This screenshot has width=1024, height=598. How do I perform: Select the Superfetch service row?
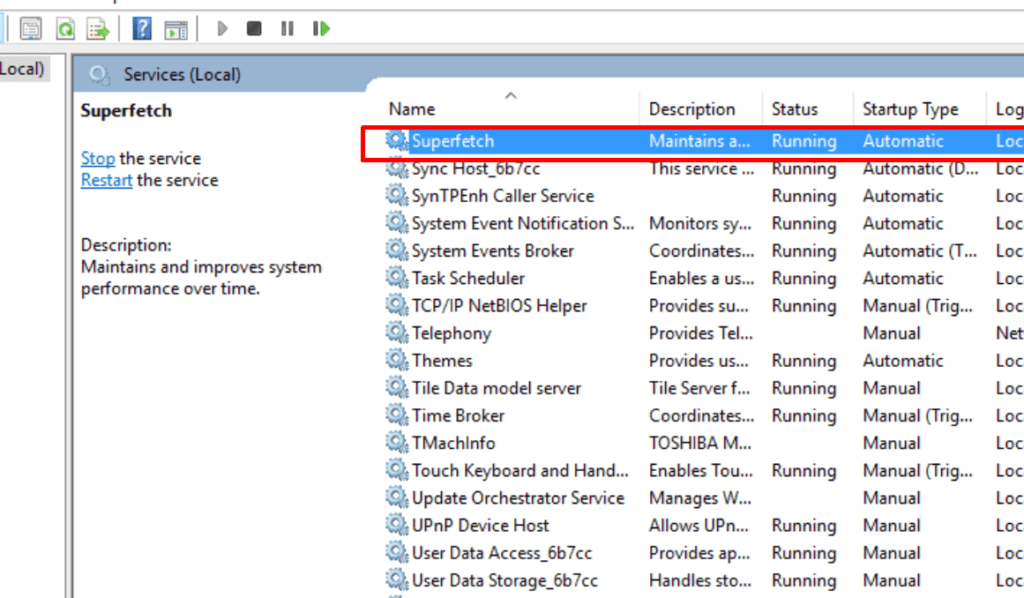pyautogui.click(x=452, y=141)
